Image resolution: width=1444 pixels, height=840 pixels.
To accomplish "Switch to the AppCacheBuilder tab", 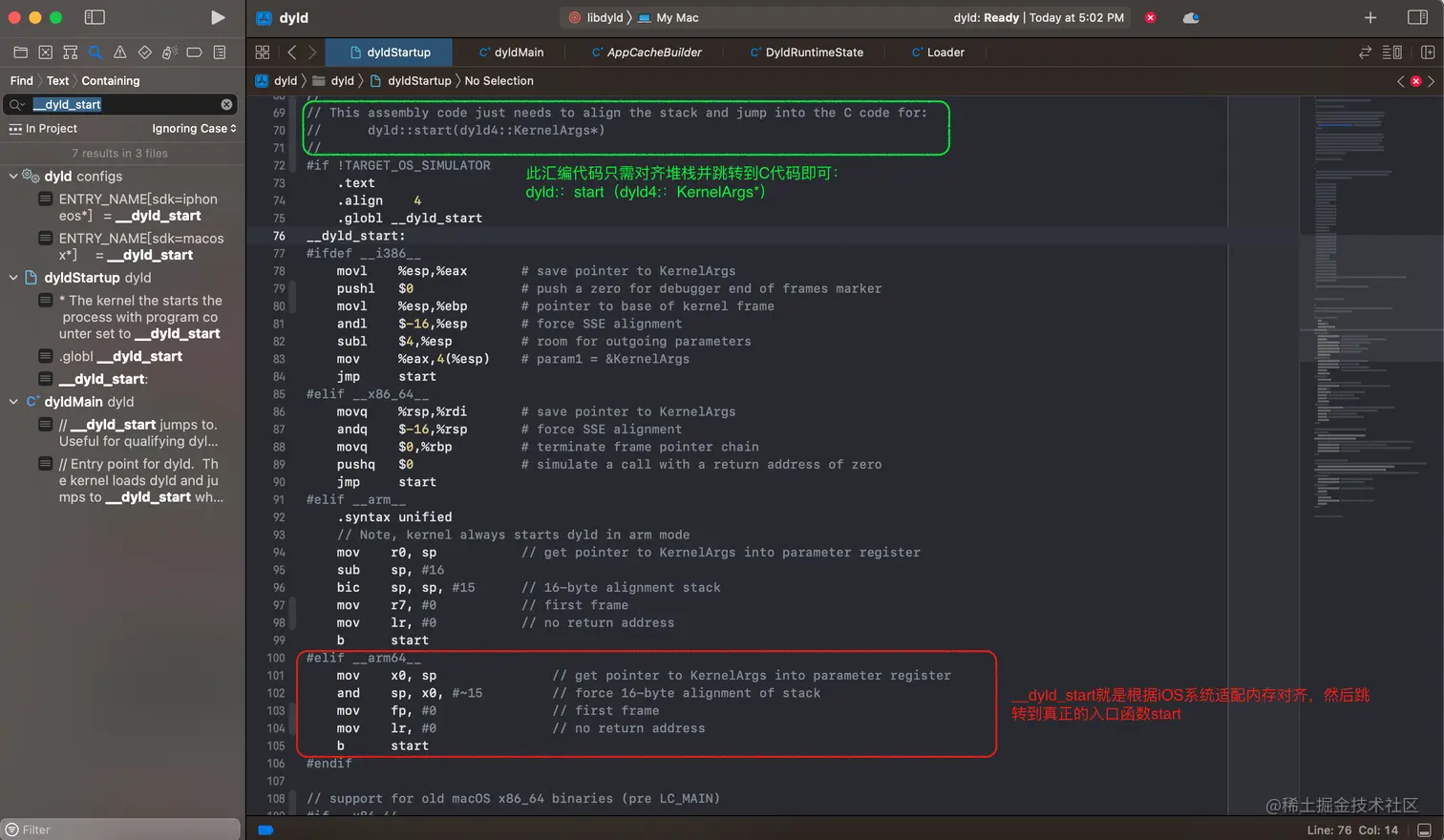I will tap(647, 52).
